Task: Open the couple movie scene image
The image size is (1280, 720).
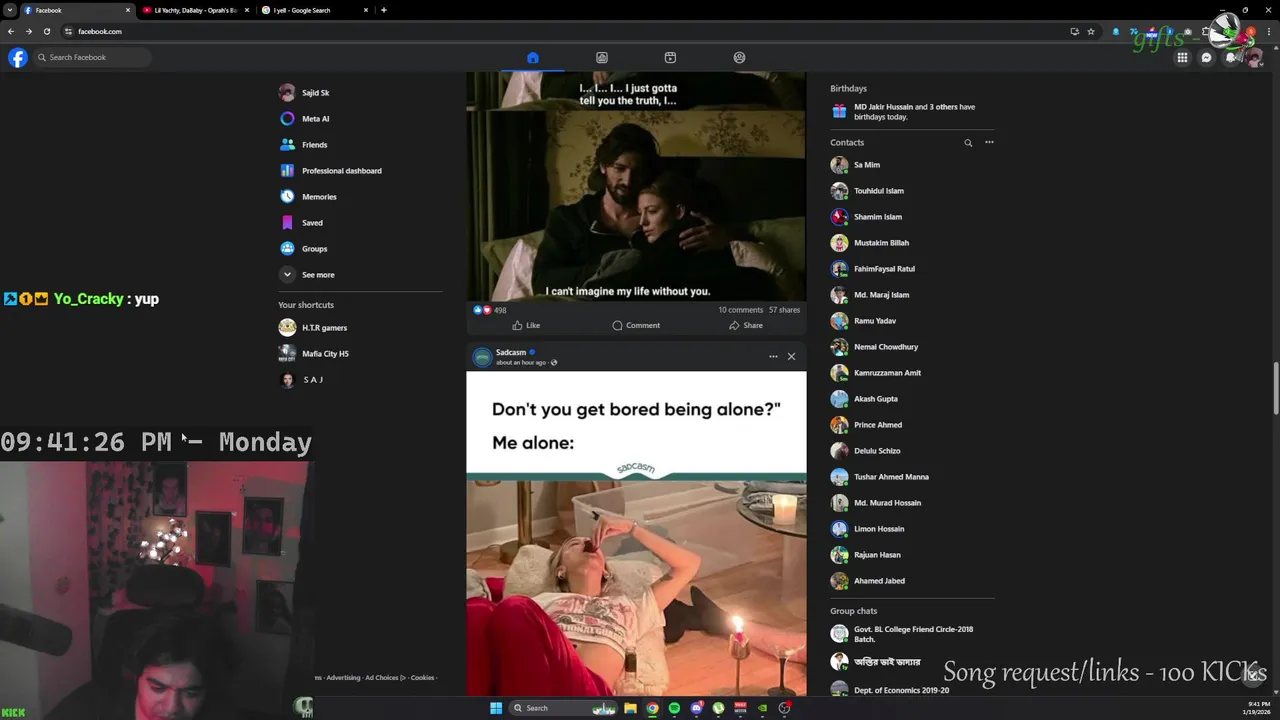Action: [636, 186]
